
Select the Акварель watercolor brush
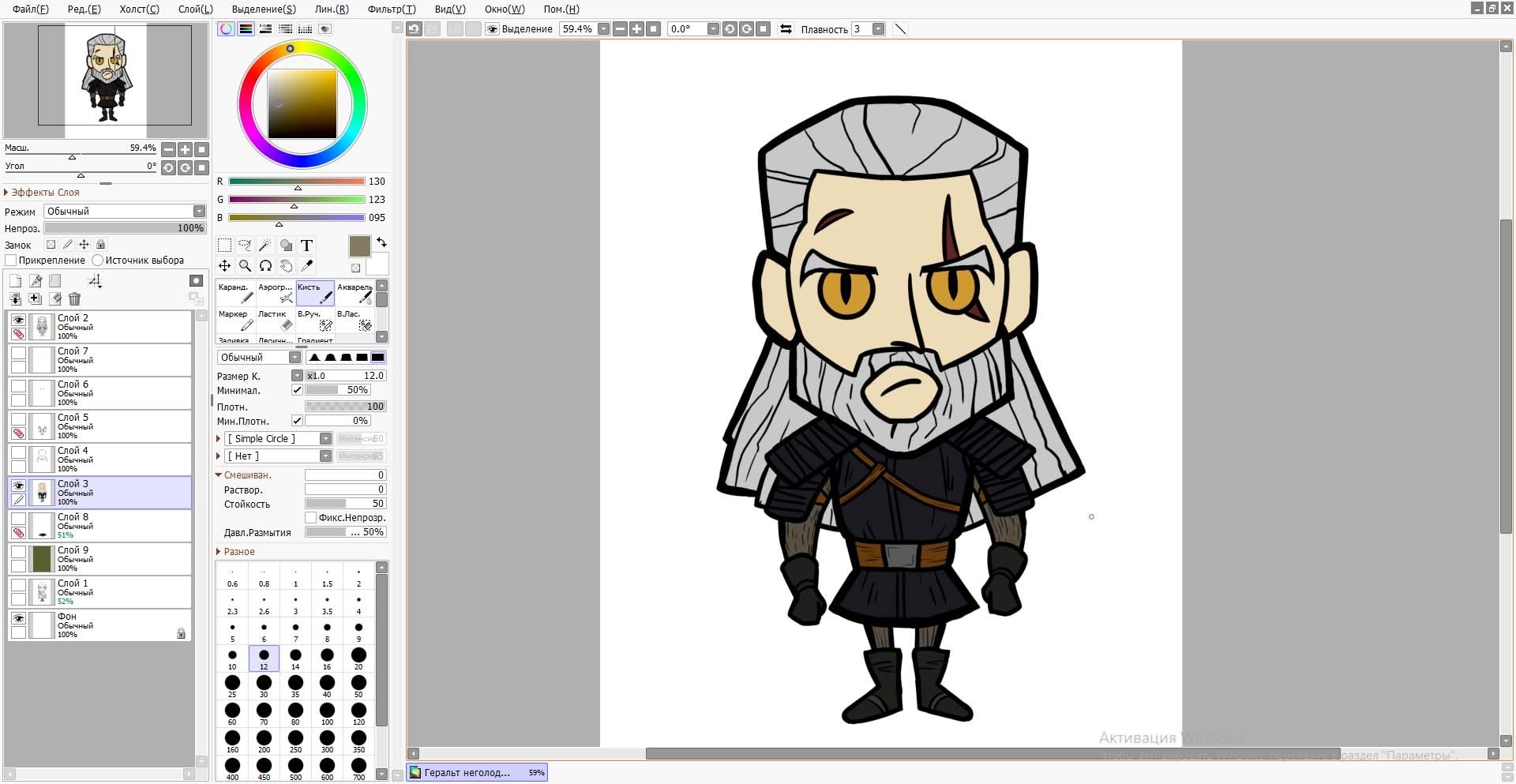click(x=355, y=293)
